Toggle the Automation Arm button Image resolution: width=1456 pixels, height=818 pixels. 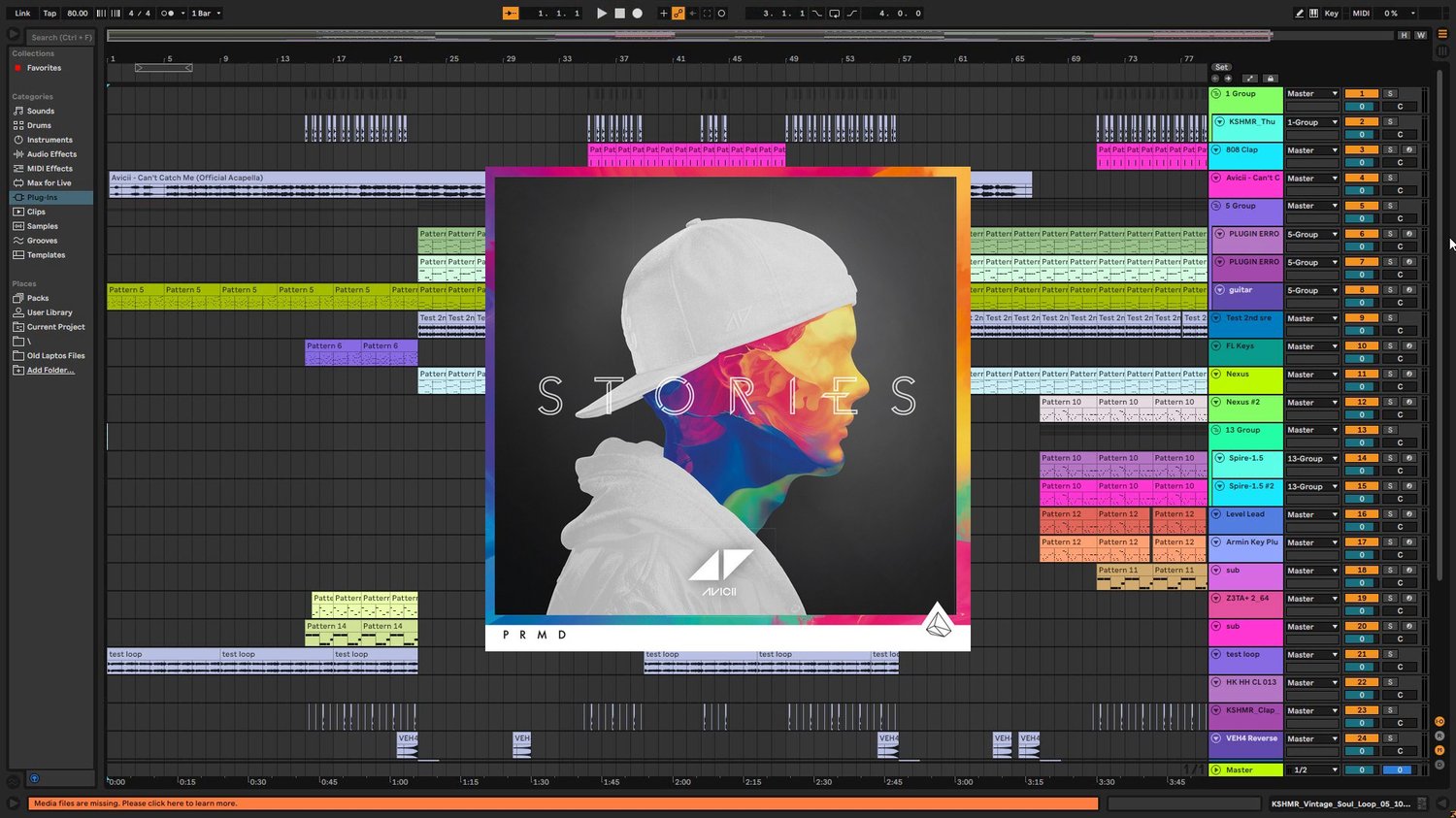(678, 14)
